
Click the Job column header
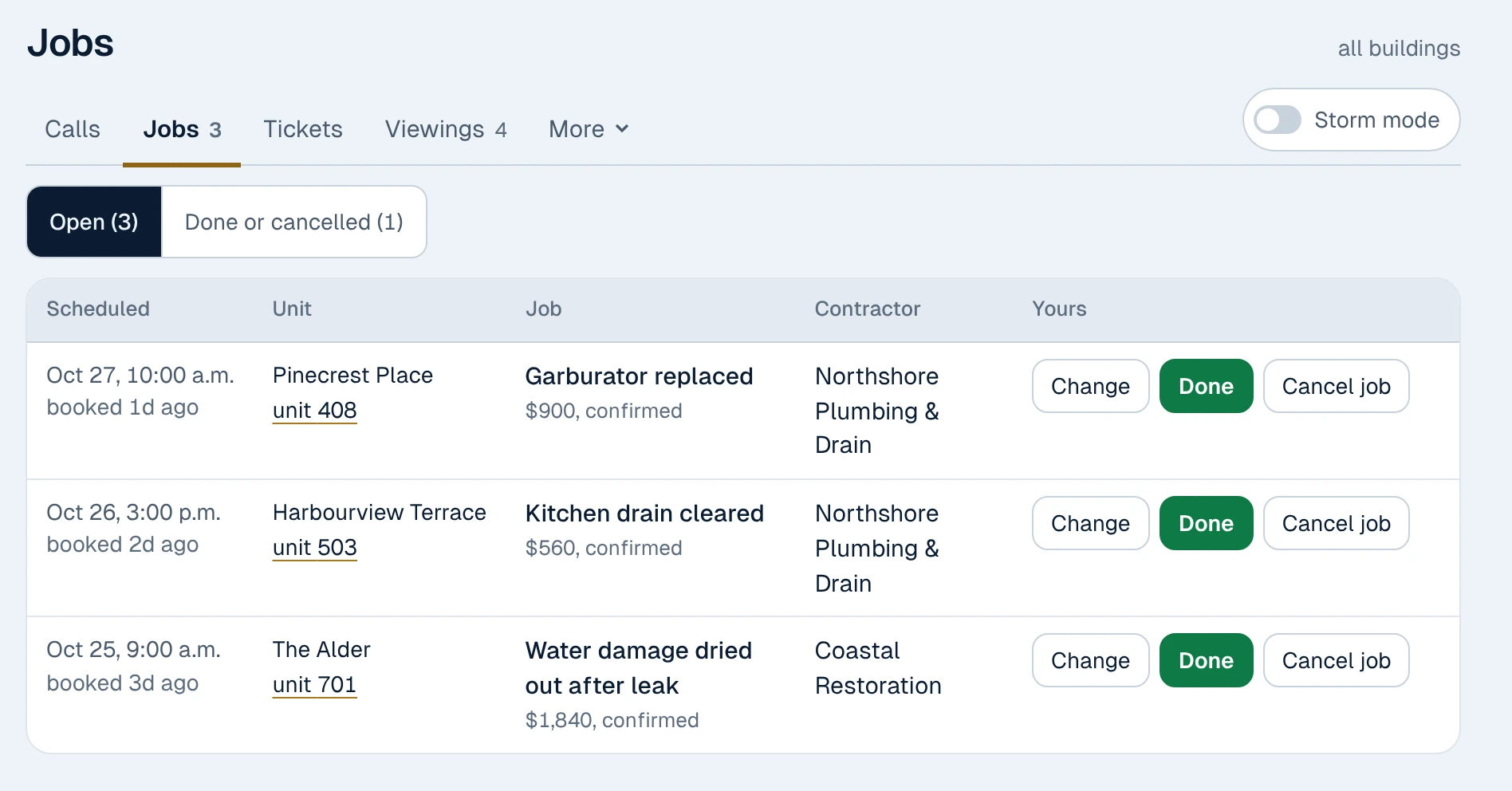pyautogui.click(x=544, y=309)
